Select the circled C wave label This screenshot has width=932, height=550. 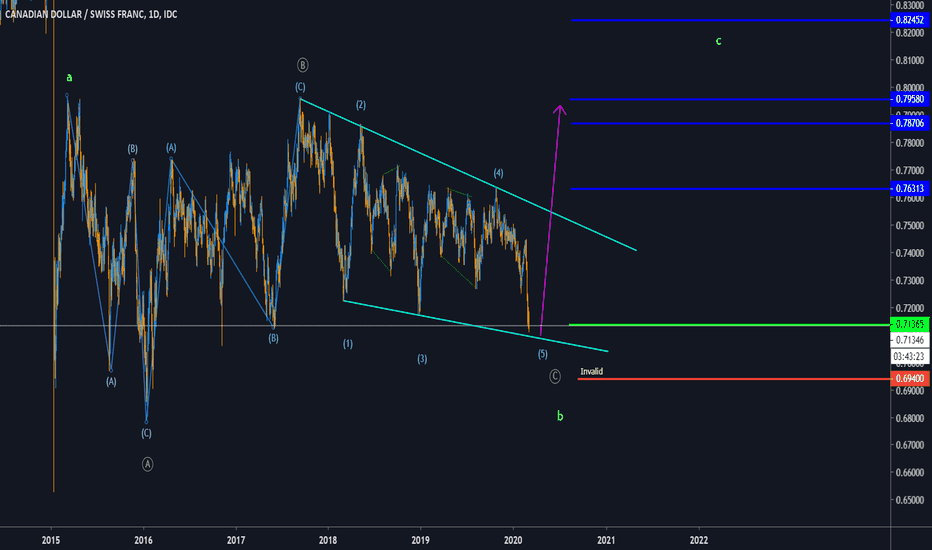point(555,376)
